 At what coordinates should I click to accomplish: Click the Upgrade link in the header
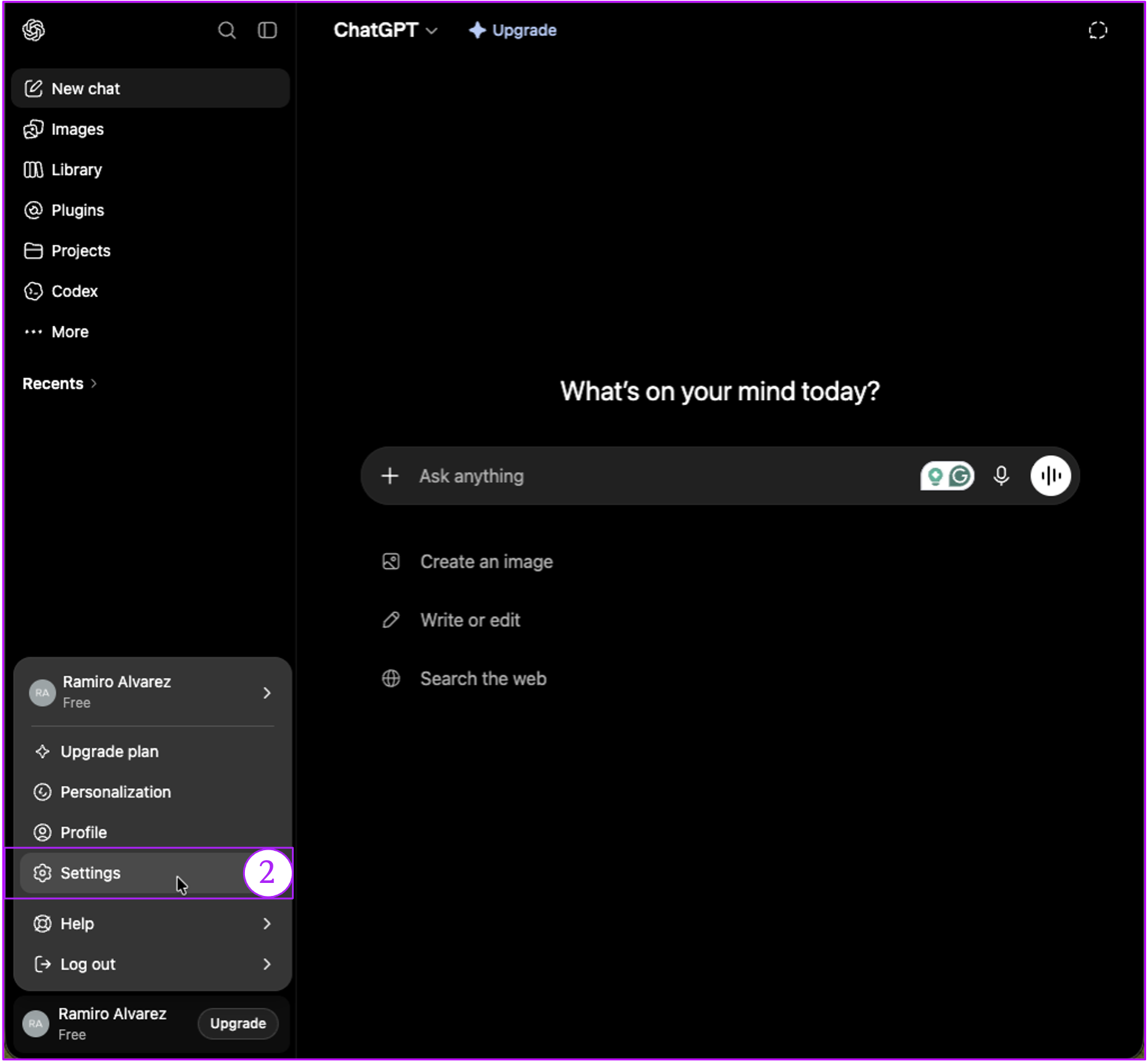coord(512,30)
